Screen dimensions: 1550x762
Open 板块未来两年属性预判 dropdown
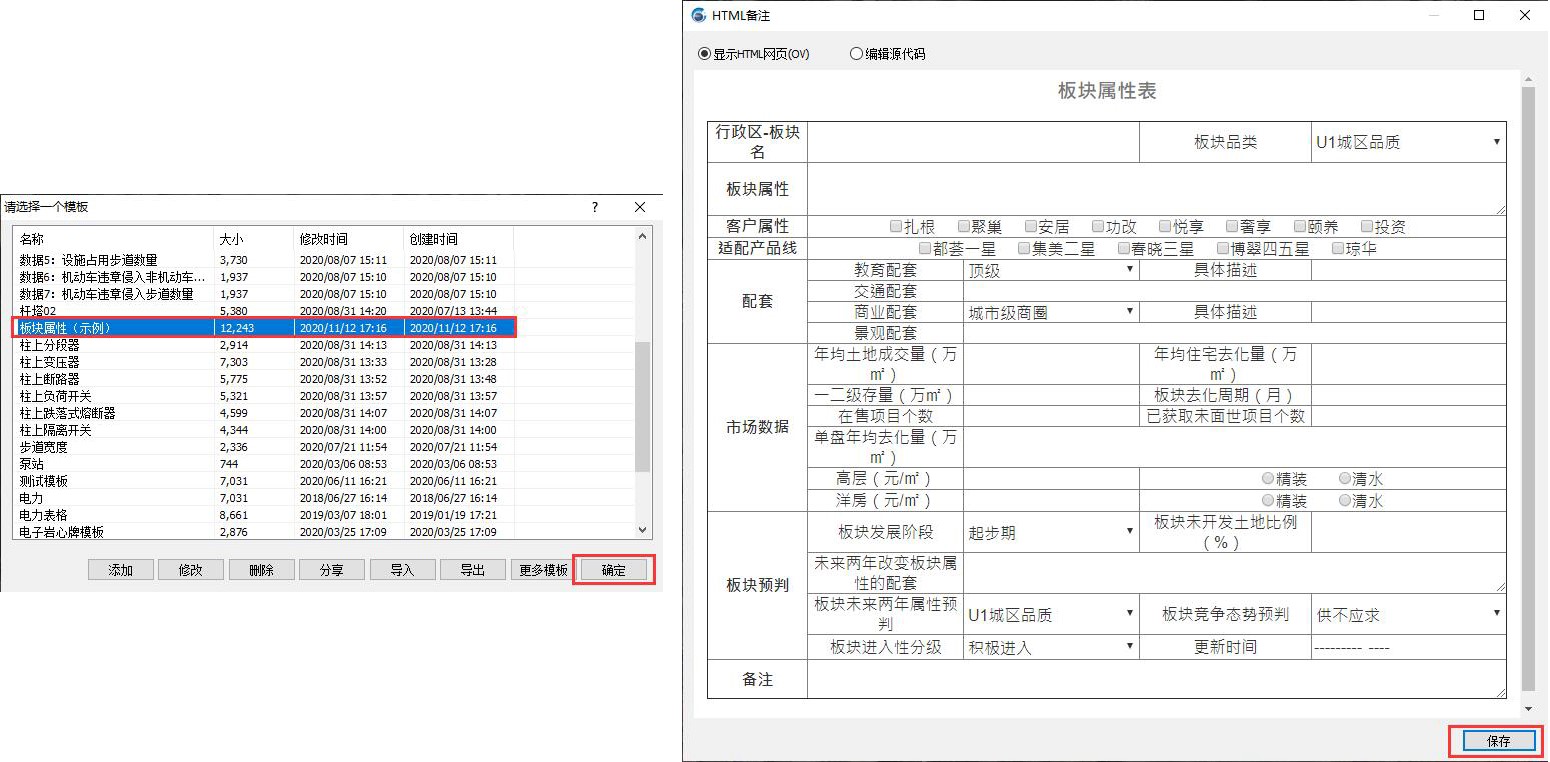(x=1051, y=615)
